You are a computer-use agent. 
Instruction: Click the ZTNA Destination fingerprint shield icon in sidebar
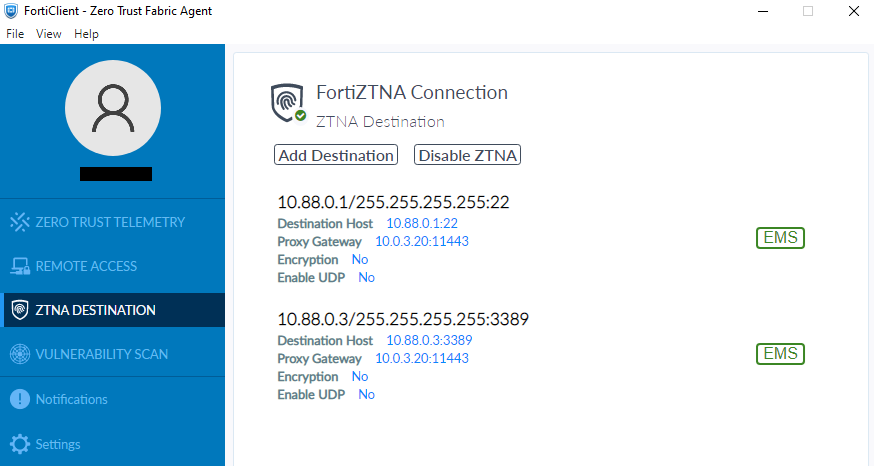tap(20, 310)
